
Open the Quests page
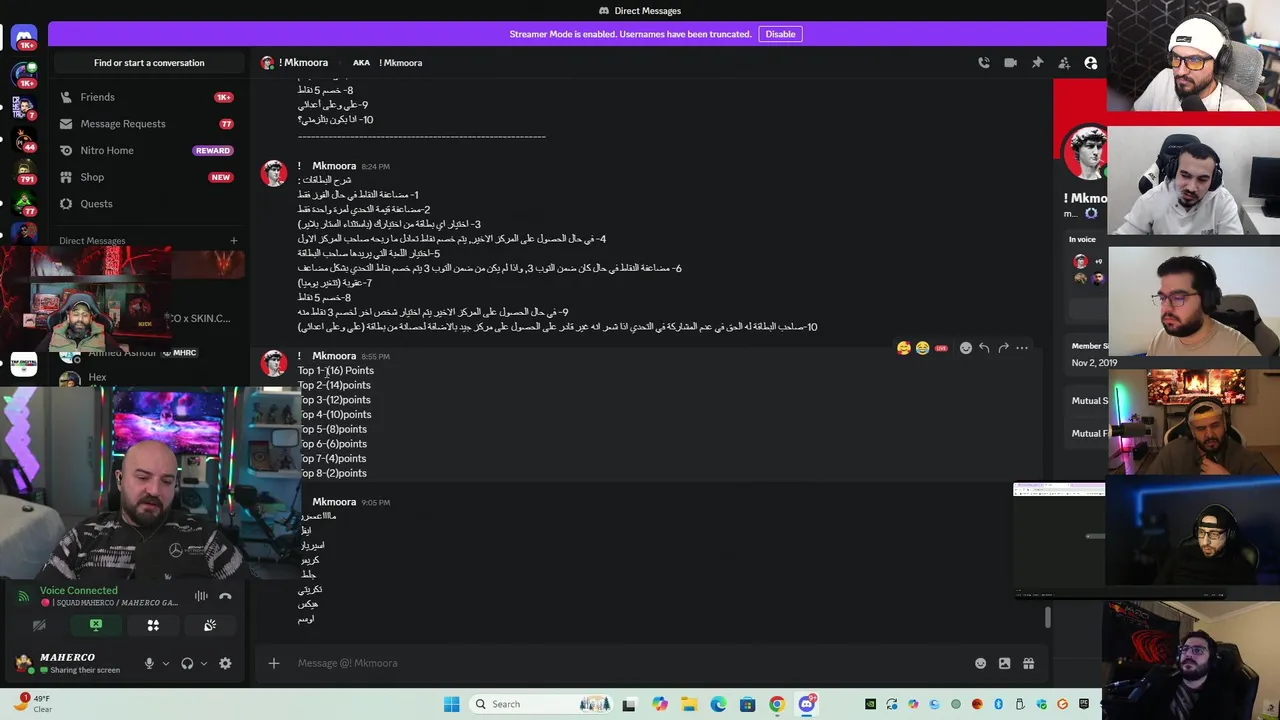click(x=149, y=204)
